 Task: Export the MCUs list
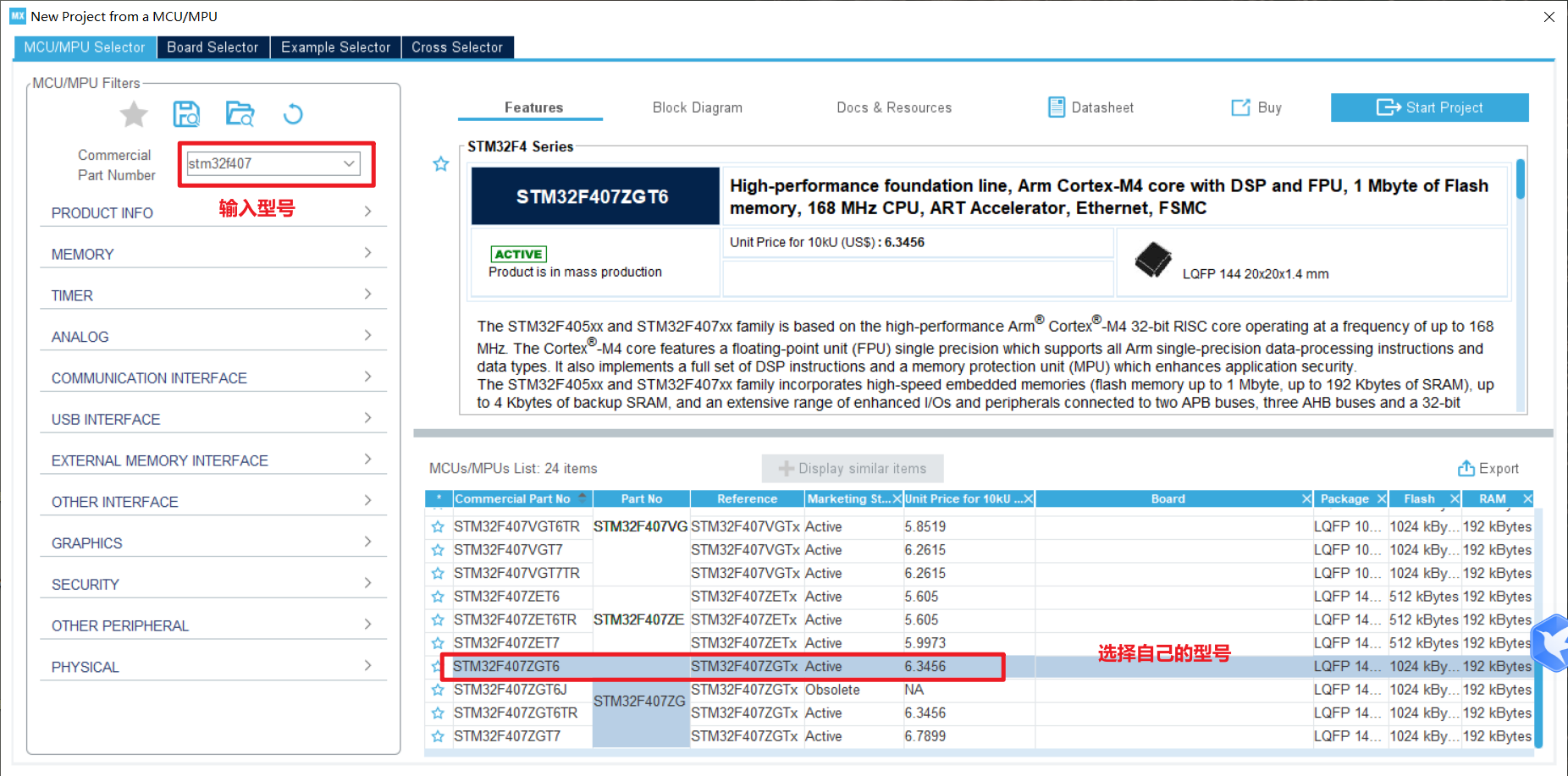click(x=1488, y=468)
